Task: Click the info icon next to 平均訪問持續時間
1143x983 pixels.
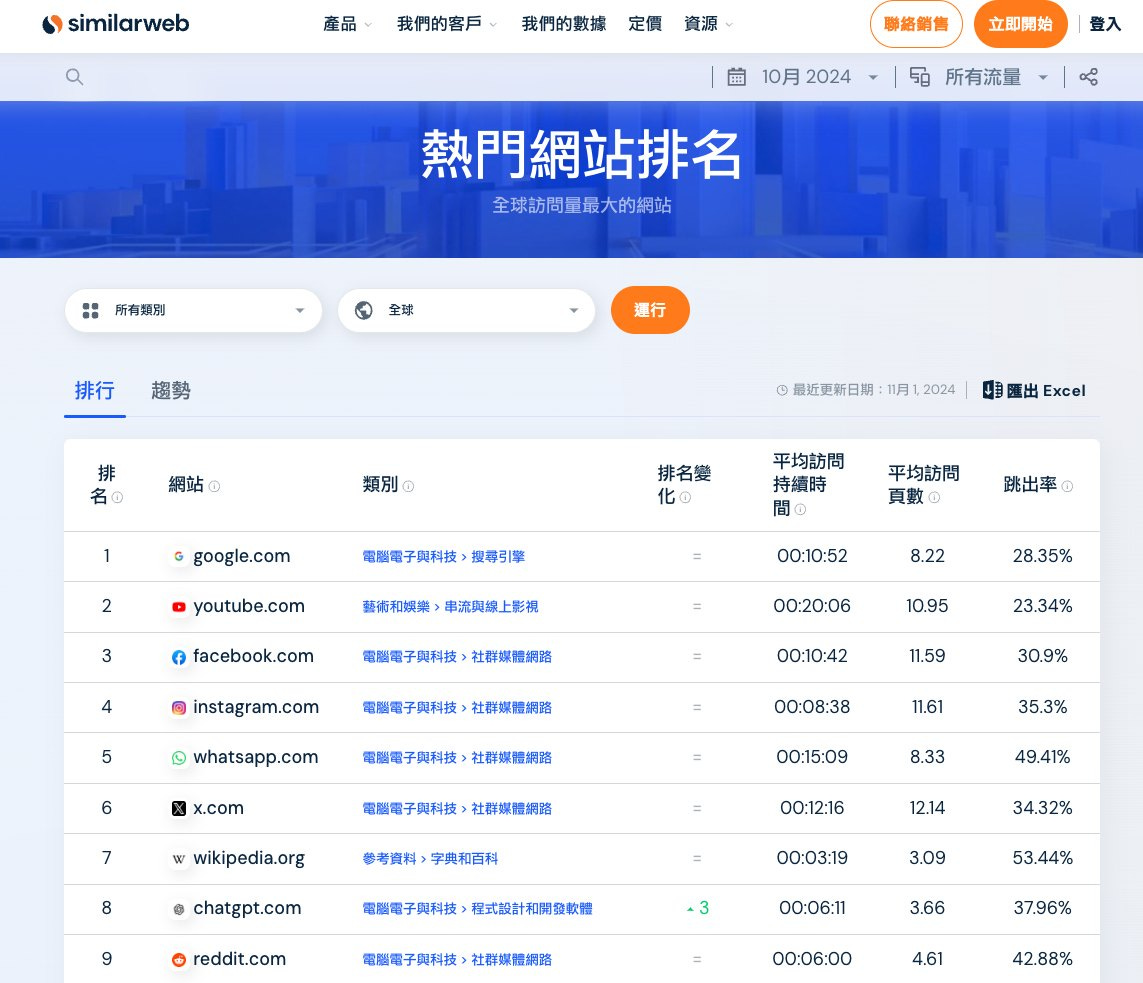Action: pyautogui.click(x=800, y=509)
